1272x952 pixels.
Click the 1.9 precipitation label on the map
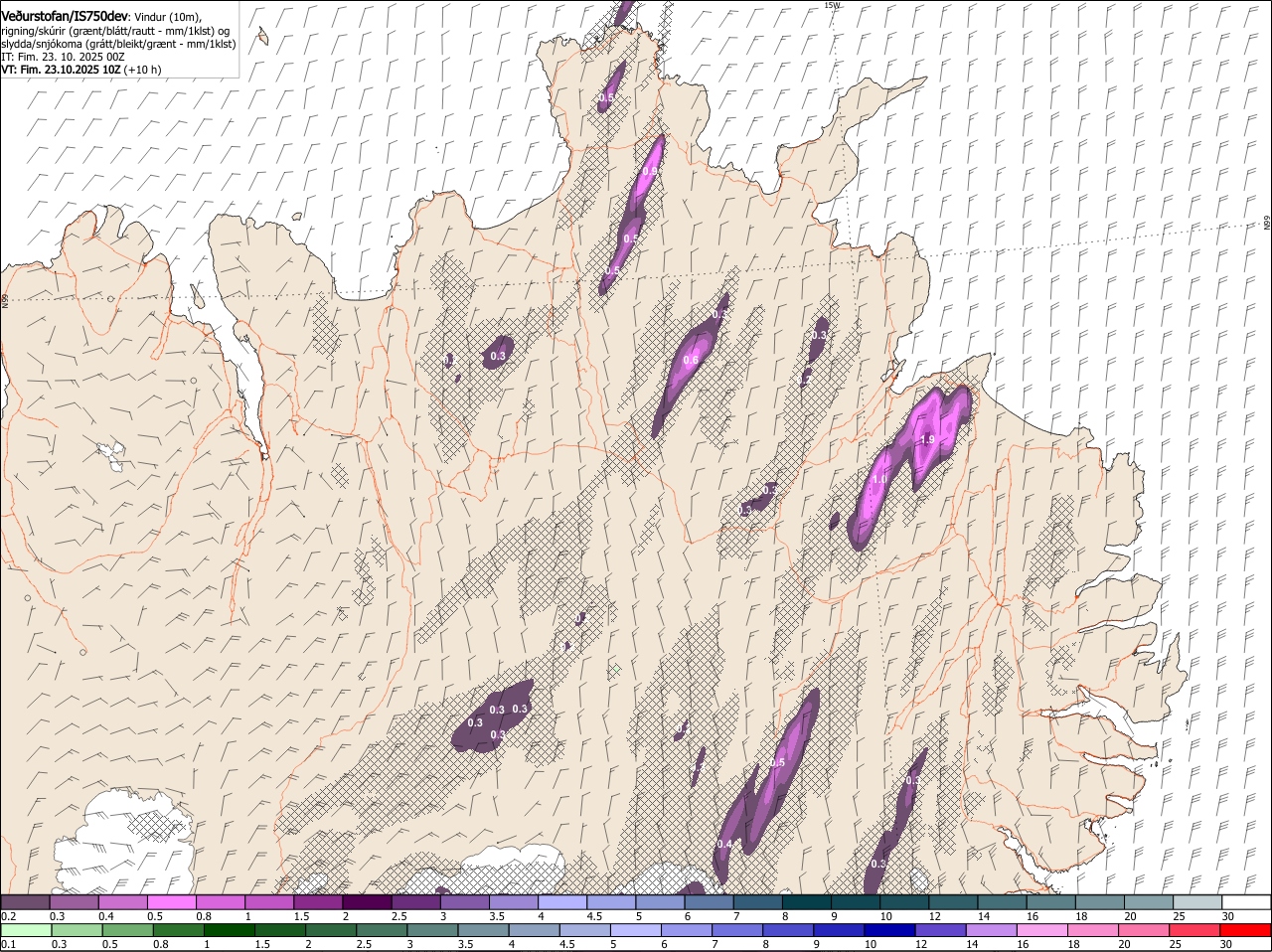tap(928, 439)
